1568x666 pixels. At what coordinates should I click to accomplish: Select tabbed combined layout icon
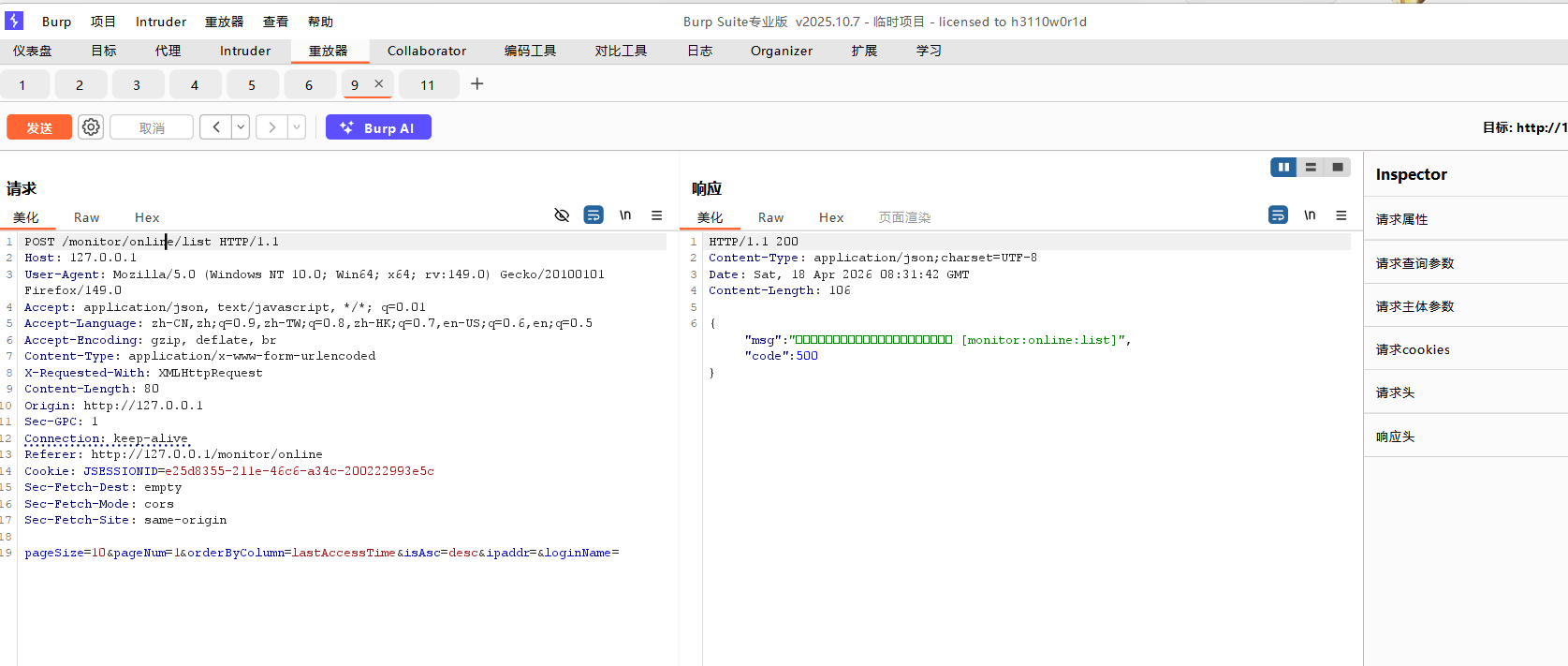pyautogui.click(x=1338, y=167)
